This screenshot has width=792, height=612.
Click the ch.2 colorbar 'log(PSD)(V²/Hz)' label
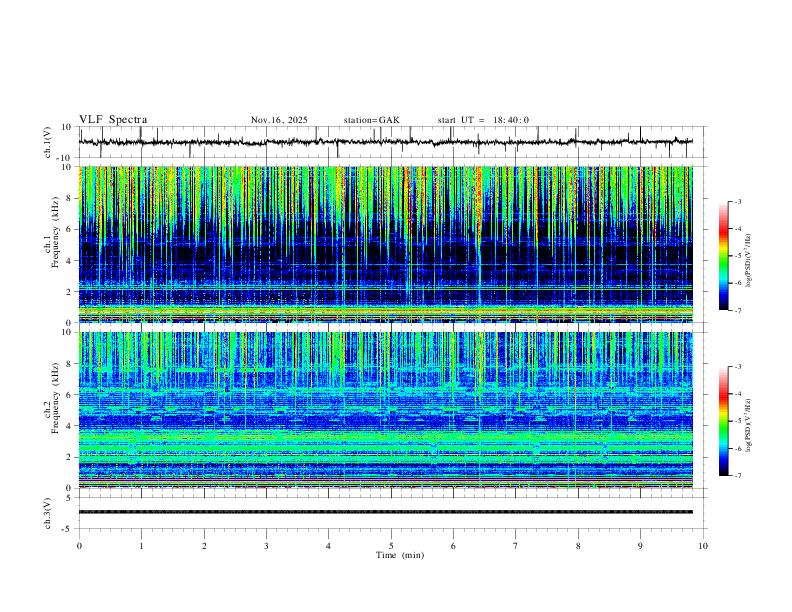point(749,426)
